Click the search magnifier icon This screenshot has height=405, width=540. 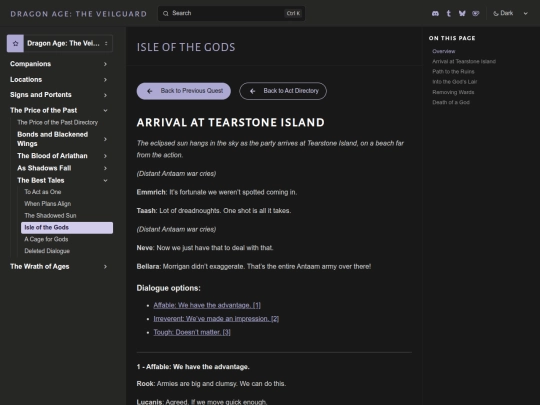click(166, 13)
